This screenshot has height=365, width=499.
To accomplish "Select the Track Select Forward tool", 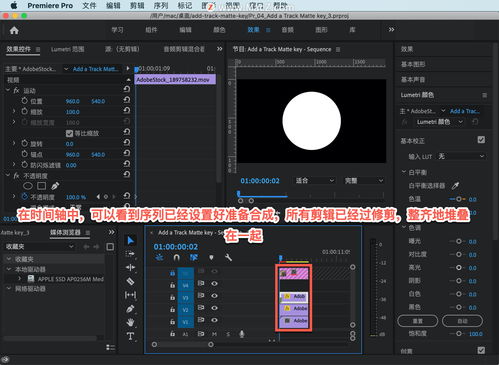I will (130, 254).
